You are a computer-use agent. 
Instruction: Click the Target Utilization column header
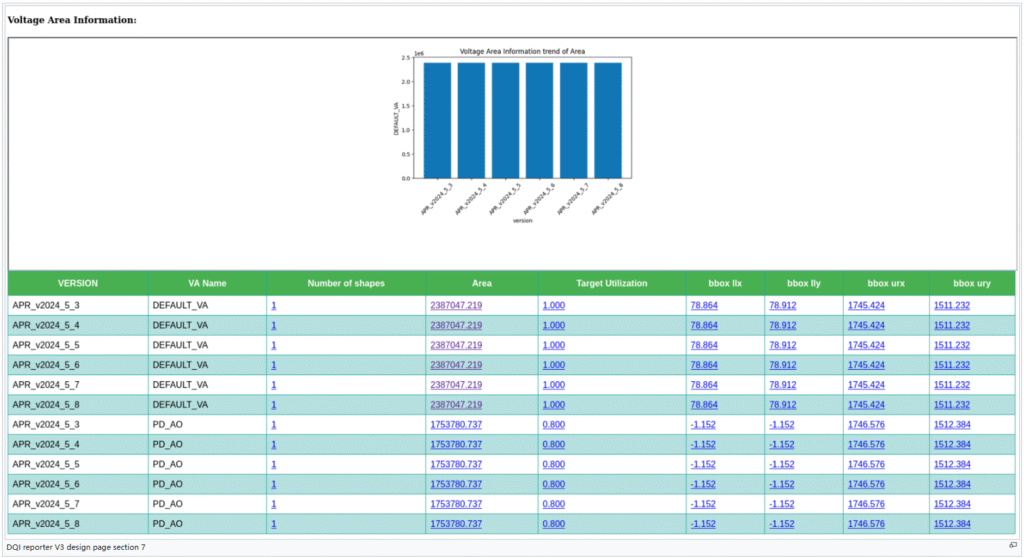(612, 283)
